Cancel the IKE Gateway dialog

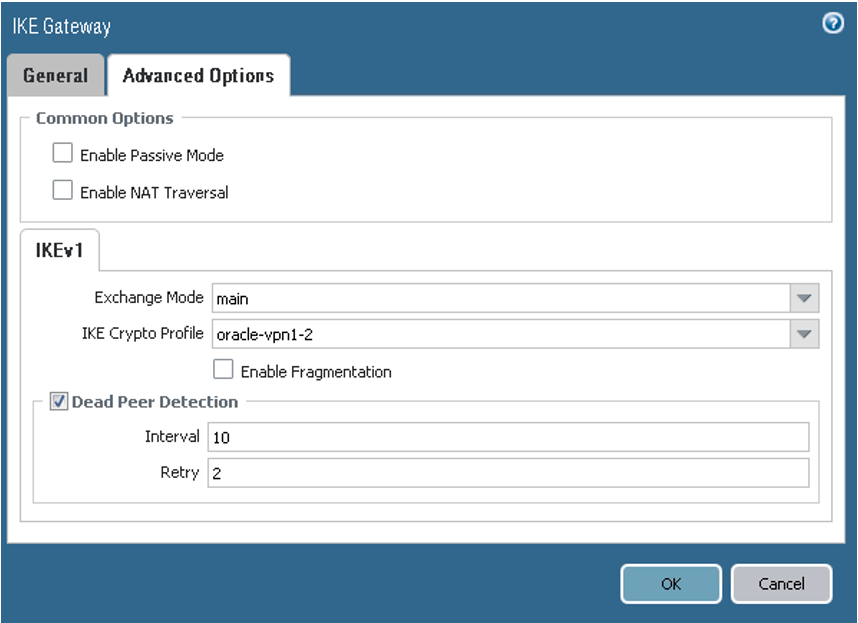pyautogui.click(x=781, y=583)
